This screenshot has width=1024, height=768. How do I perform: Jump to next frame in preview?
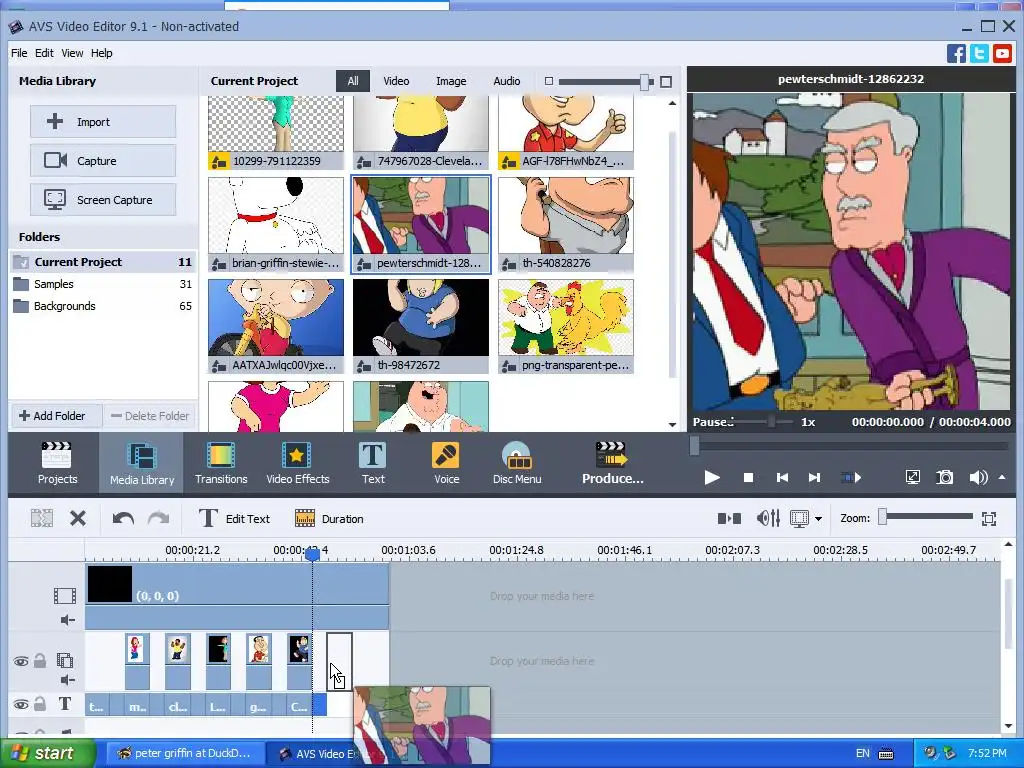click(814, 477)
